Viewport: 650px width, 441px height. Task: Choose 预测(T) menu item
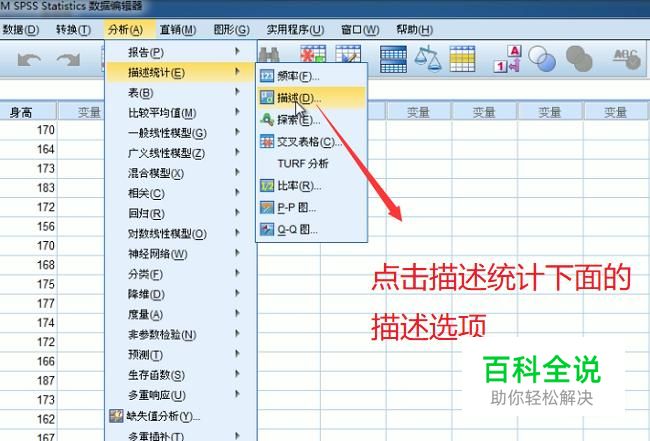181,355
